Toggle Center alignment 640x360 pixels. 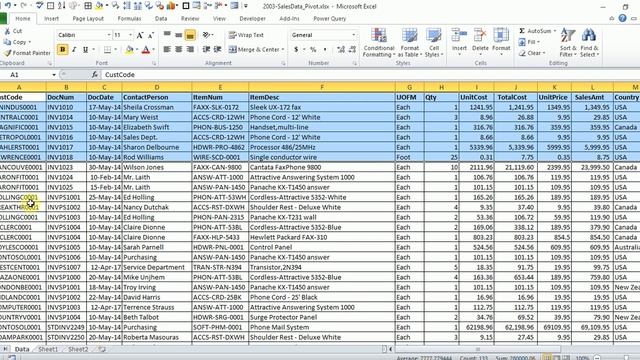[x=179, y=49]
